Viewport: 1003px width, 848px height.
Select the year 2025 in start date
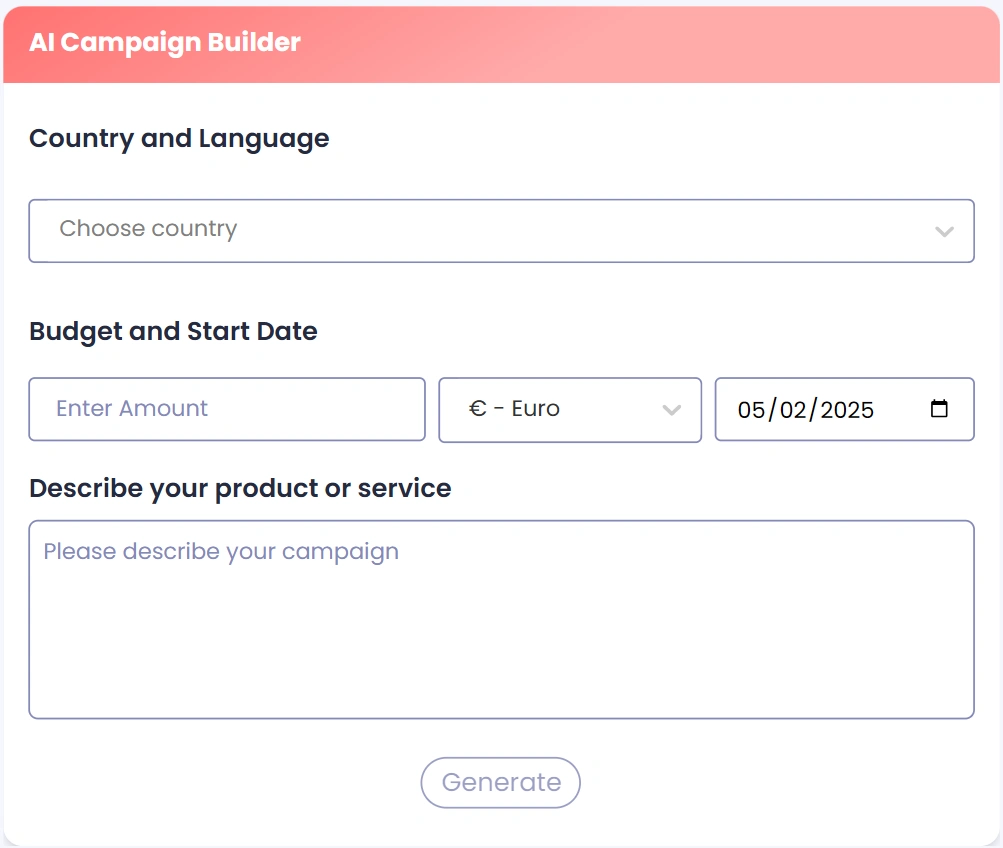(847, 410)
